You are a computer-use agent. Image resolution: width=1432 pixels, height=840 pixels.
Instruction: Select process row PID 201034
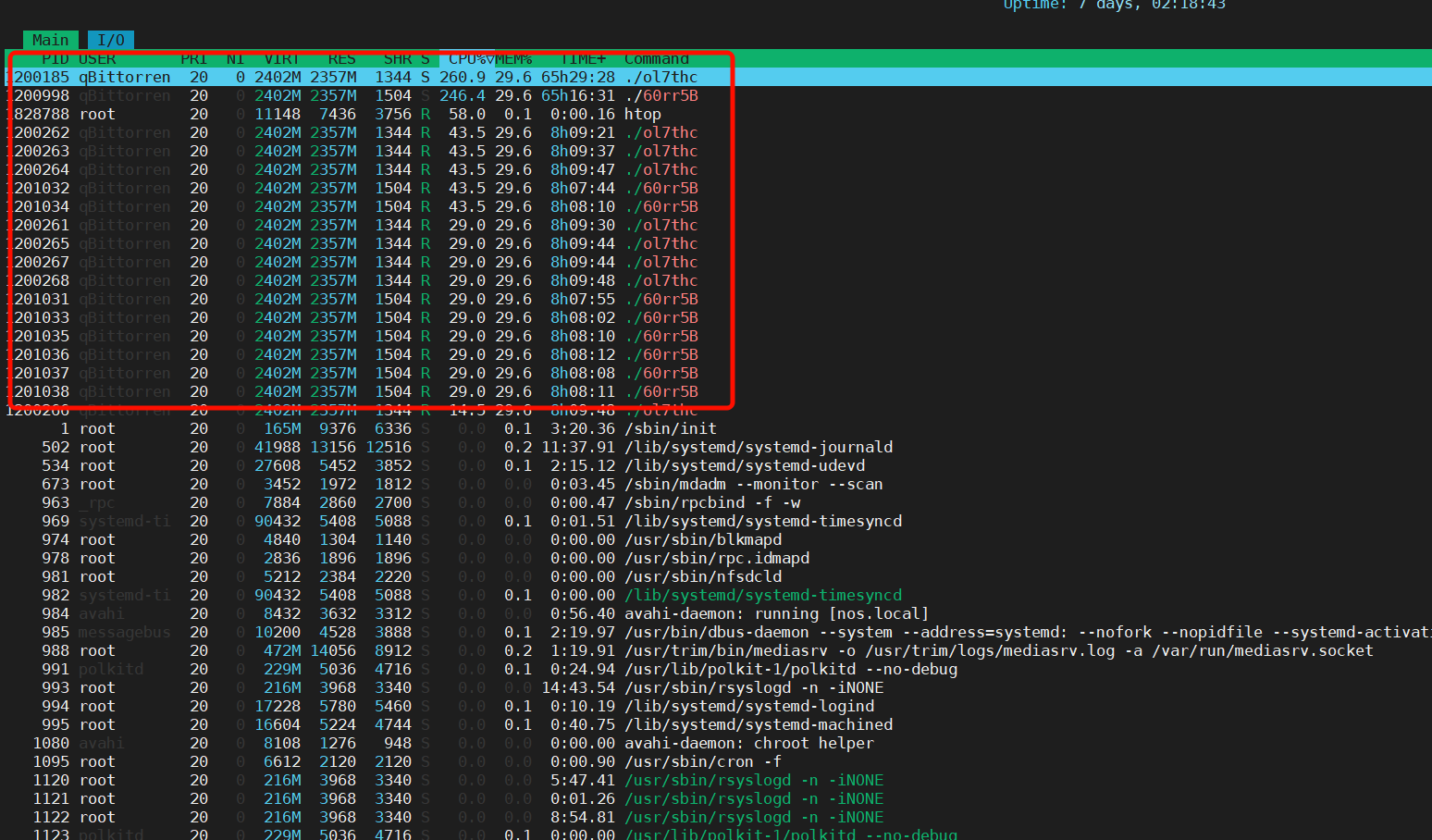click(718, 206)
